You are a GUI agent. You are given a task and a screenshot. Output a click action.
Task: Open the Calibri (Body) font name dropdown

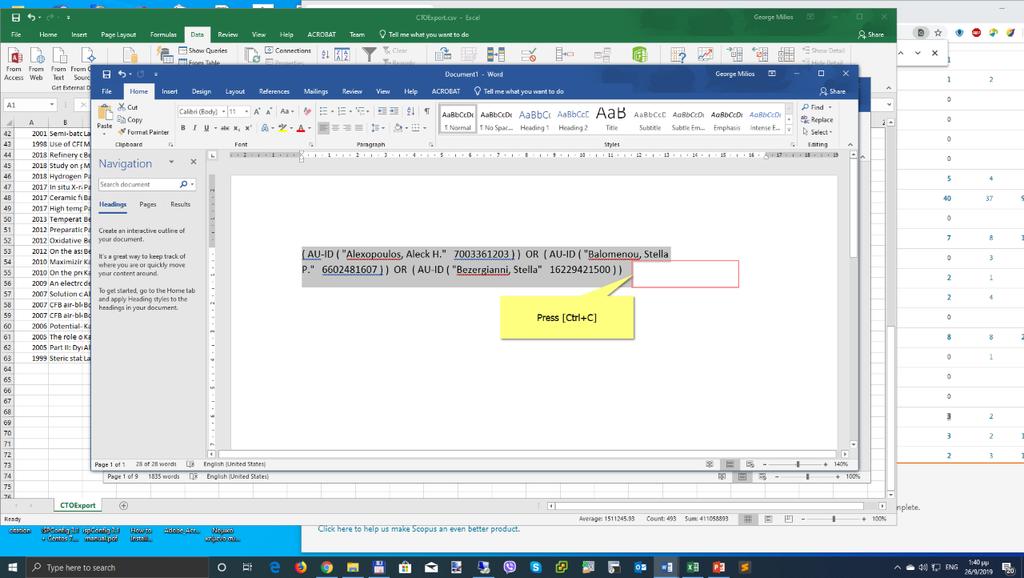(221, 112)
